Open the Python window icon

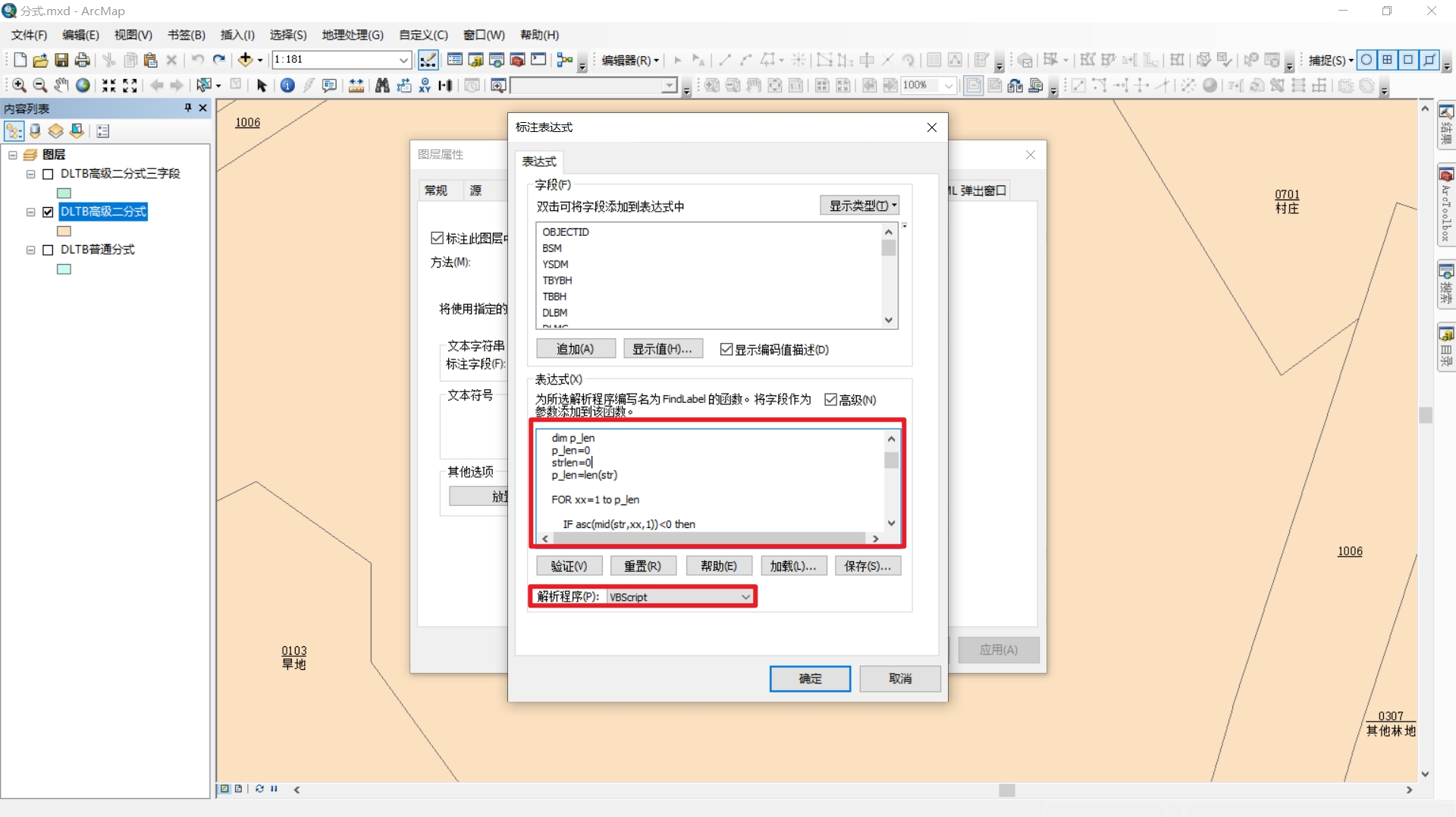point(538,60)
